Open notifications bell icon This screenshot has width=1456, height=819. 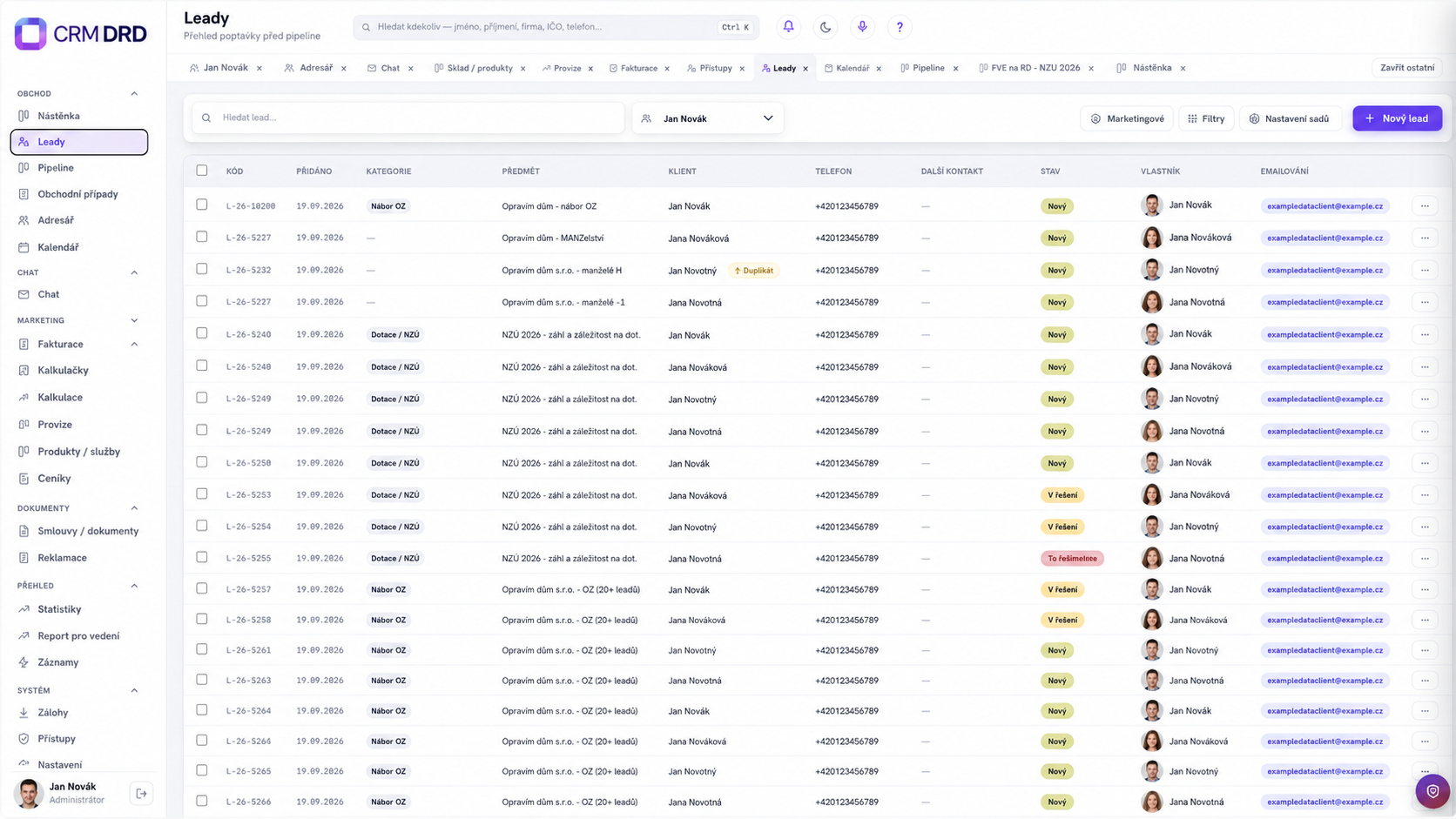[788, 27]
